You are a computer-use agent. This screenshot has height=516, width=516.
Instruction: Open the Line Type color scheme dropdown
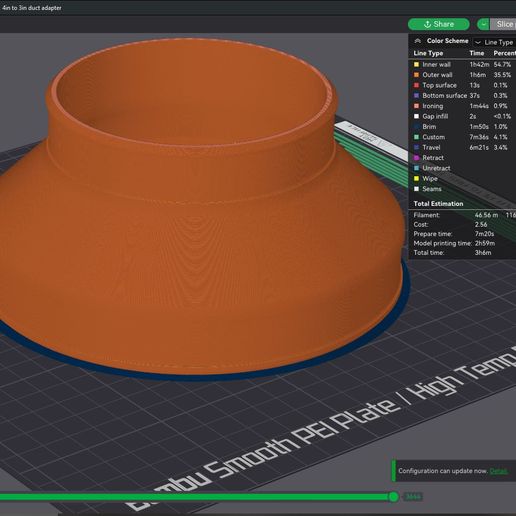click(x=494, y=42)
